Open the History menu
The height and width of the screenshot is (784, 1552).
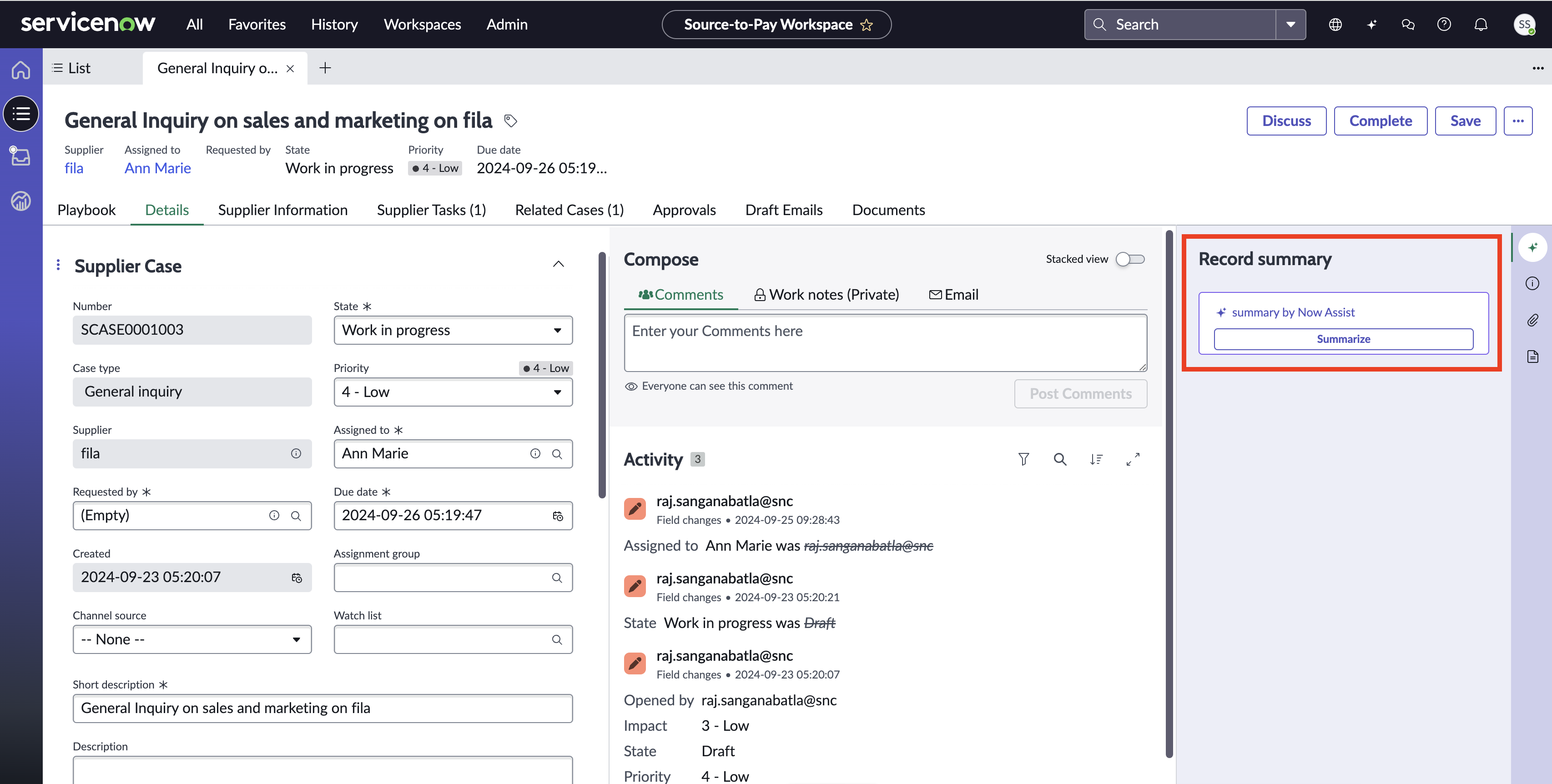(x=334, y=25)
